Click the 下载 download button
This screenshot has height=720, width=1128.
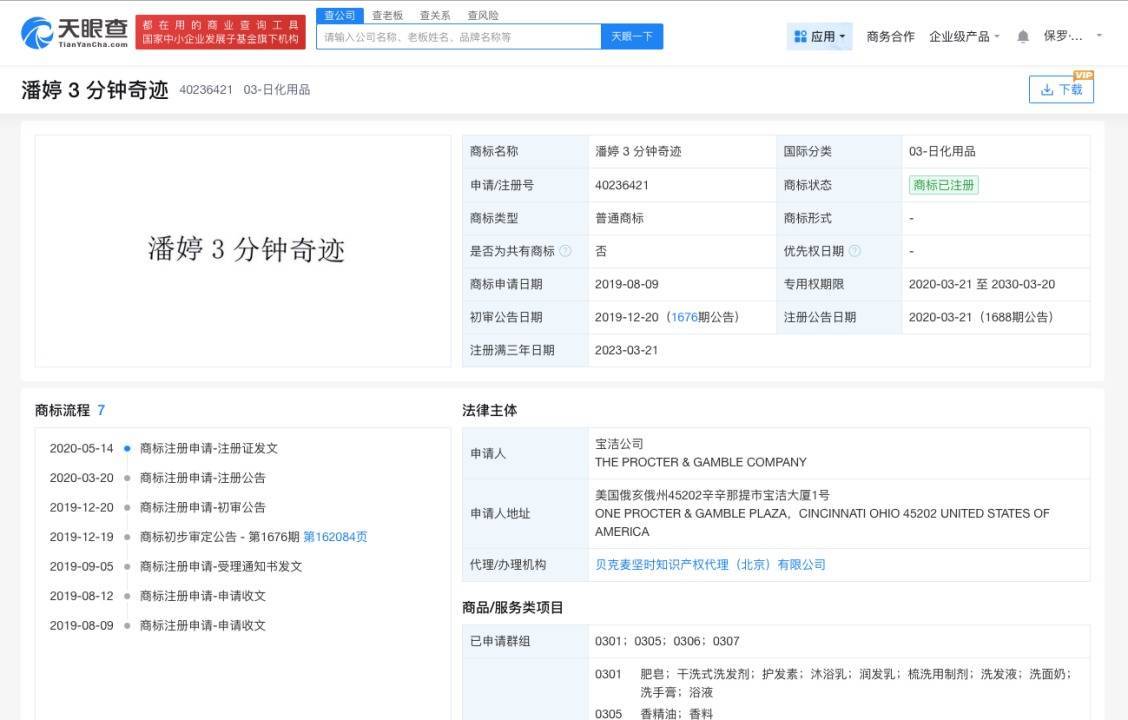pos(1063,89)
